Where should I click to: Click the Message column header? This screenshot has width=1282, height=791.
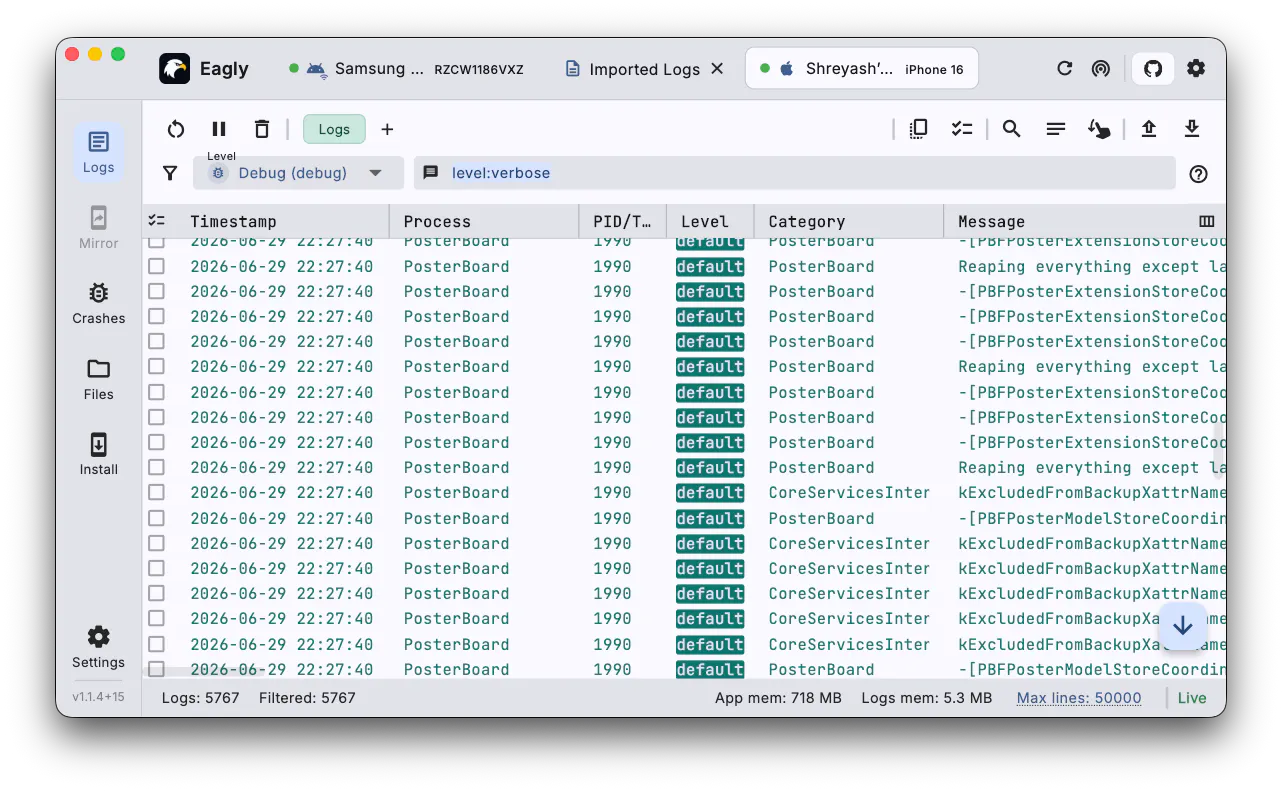pyautogui.click(x=991, y=222)
